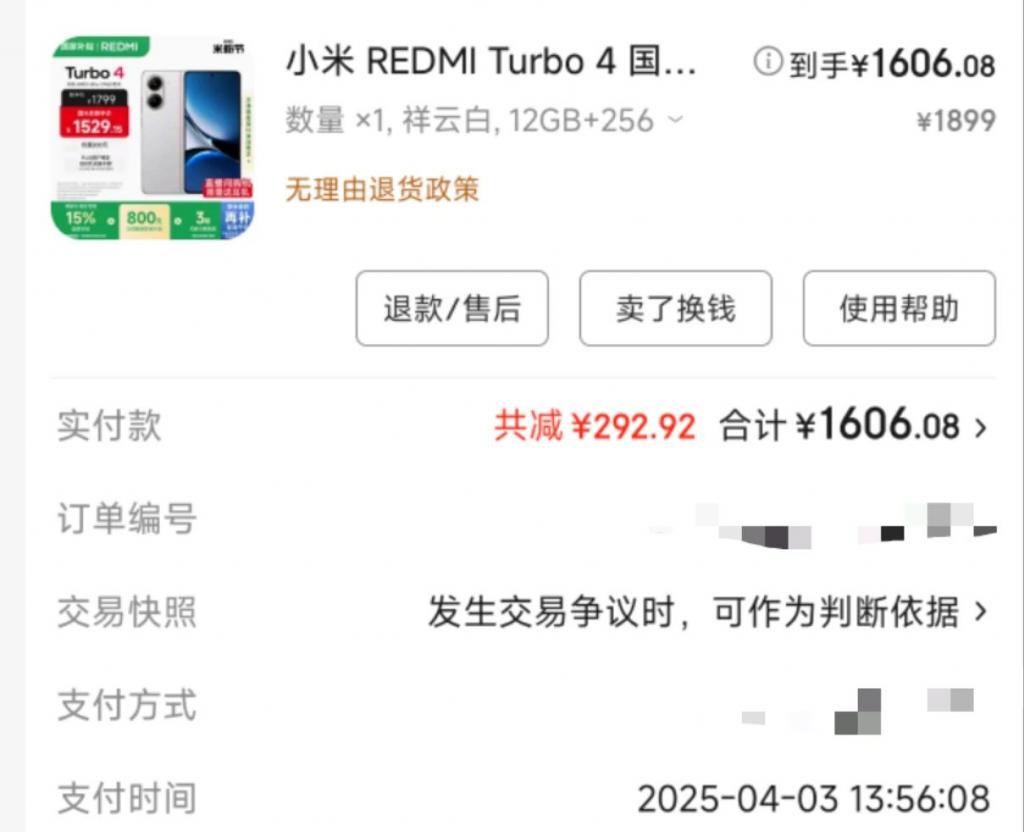Click the 数量 ×1 quantity text

click(335, 120)
